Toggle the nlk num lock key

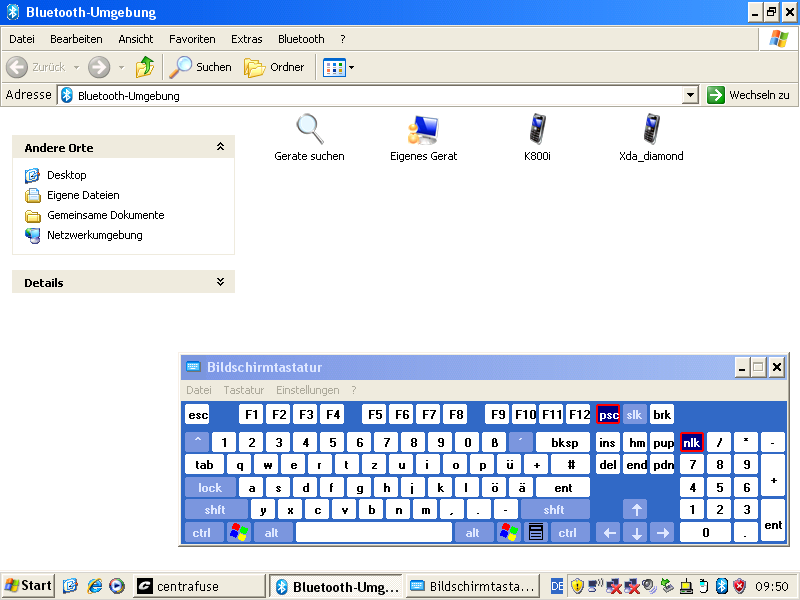pyautogui.click(x=691, y=442)
